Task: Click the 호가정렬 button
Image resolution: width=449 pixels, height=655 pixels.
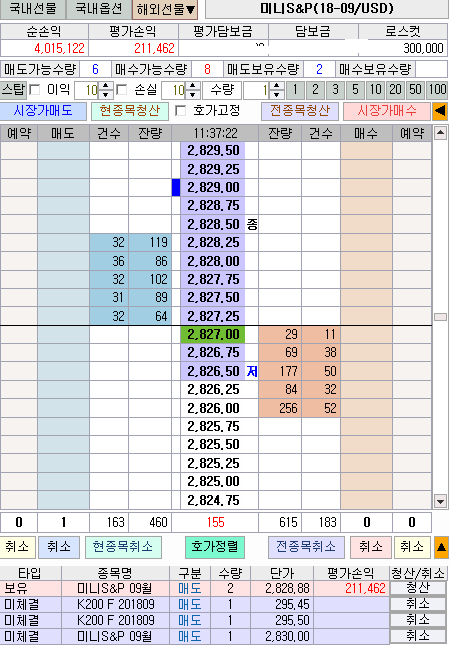Action: (215, 547)
